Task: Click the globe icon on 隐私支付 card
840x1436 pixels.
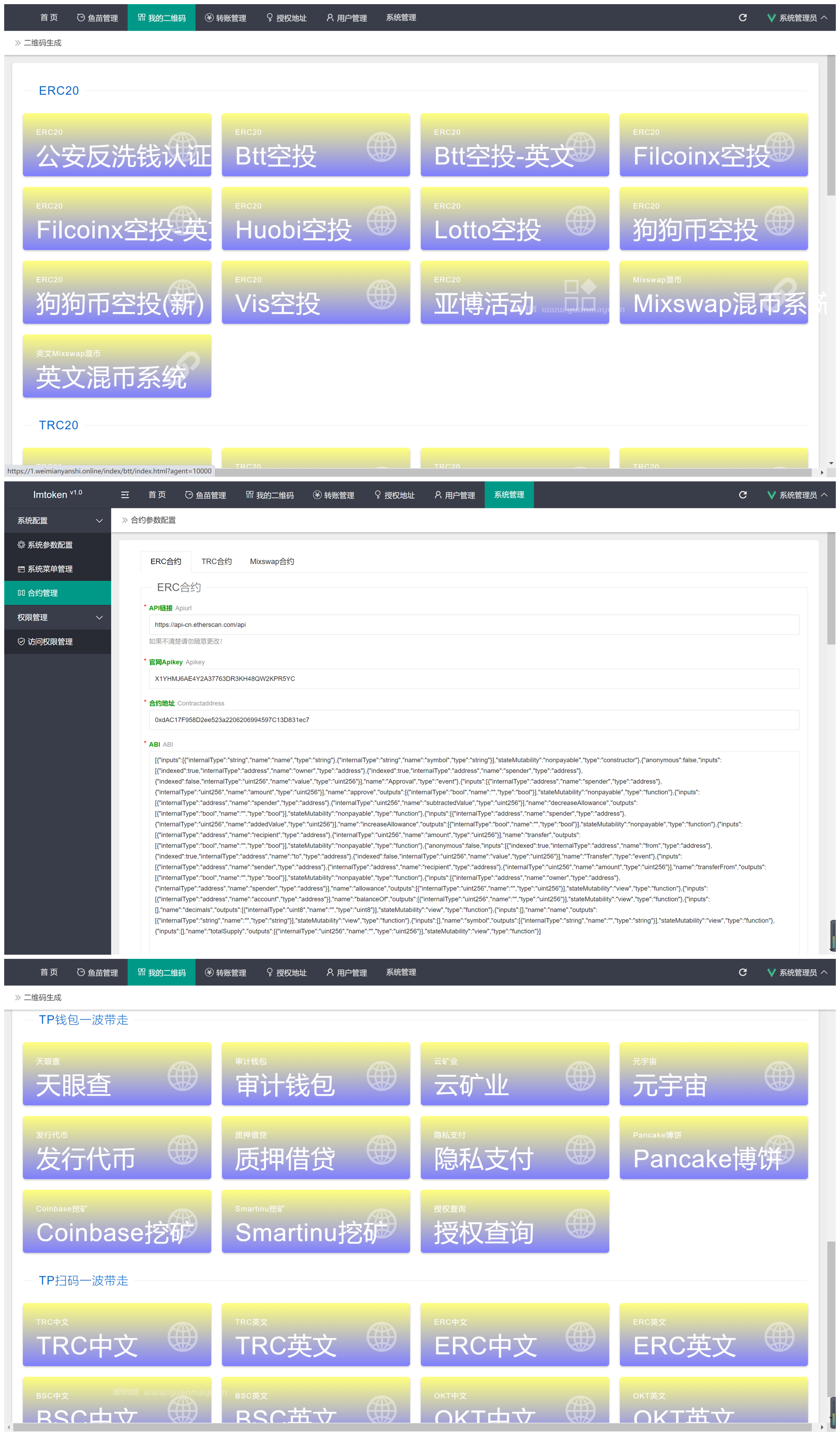Action: pyautogui.click(x=581, y=1149)
